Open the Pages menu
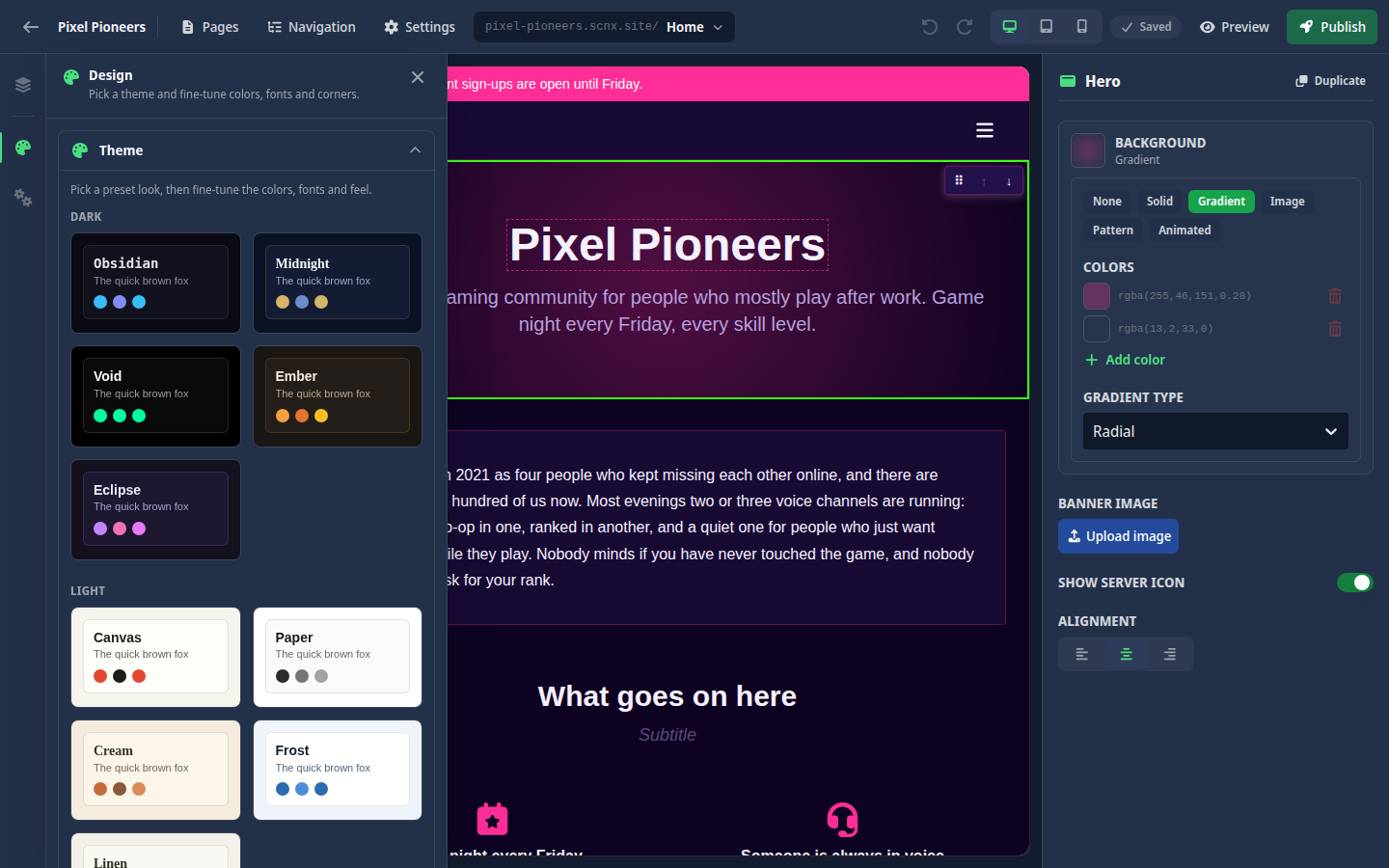The width and height of the screenshot is (1389, 868). click(x=209, y=27)
